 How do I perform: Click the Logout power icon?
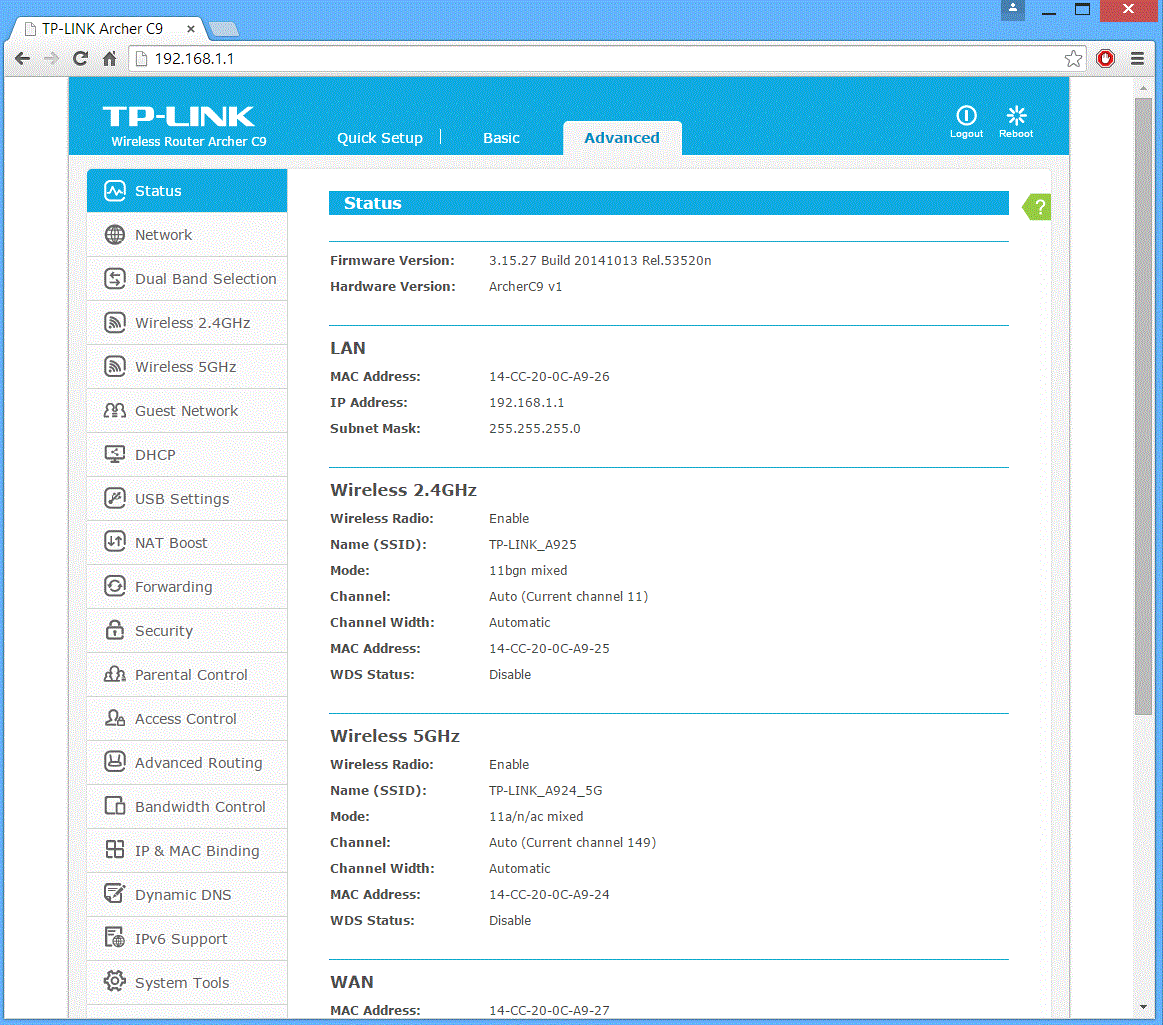pyautogui.click(x=966, y=116)
